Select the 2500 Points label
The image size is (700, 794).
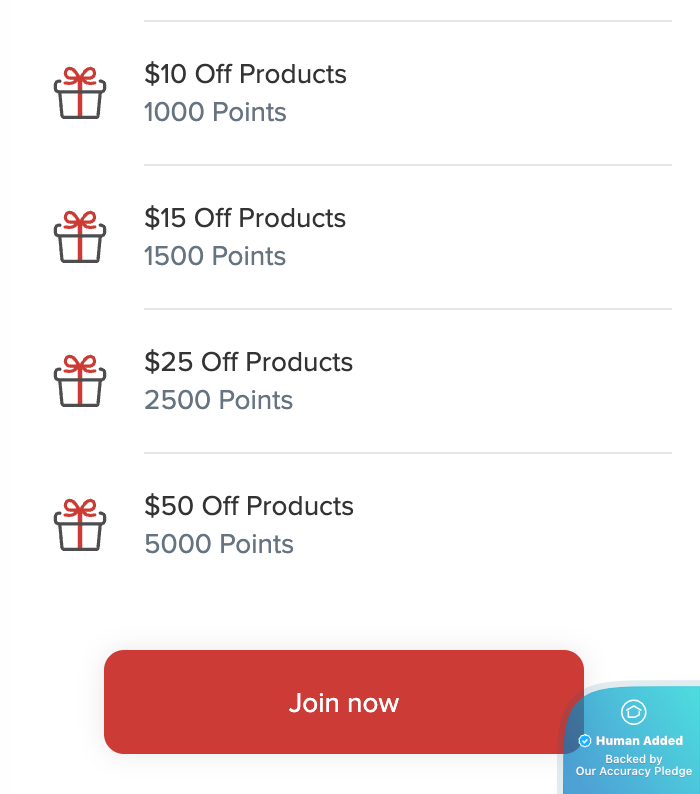[x=218, y=400]
